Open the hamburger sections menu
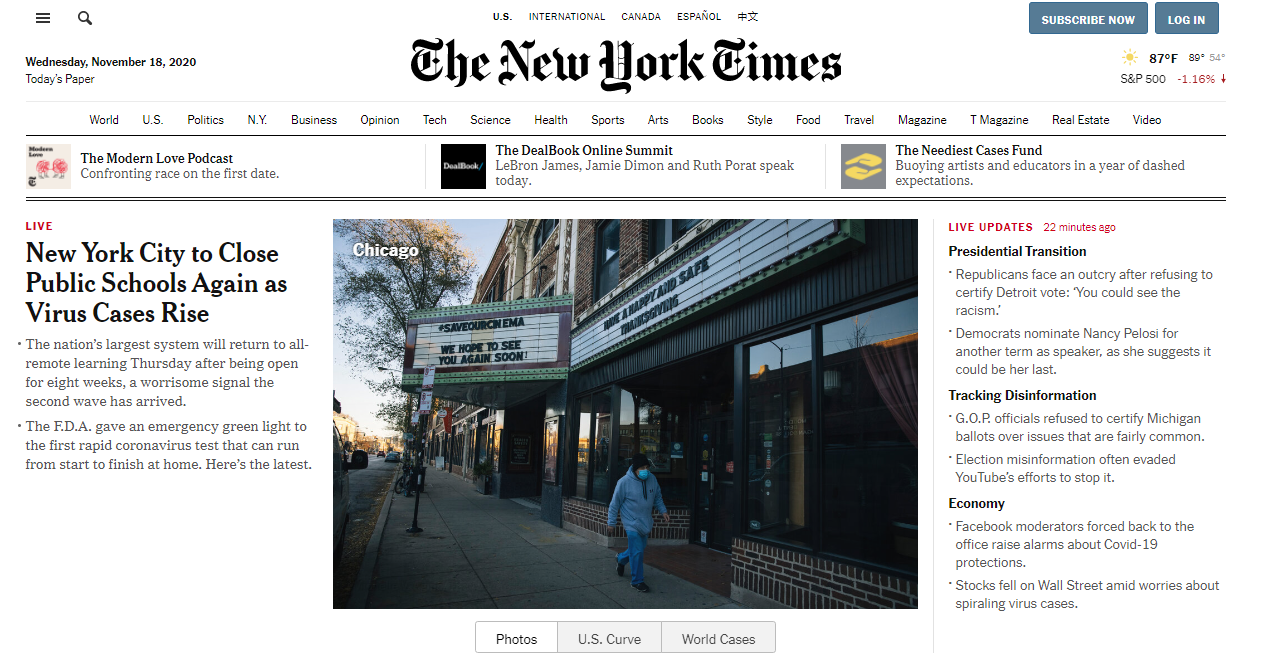 [43, 18]
